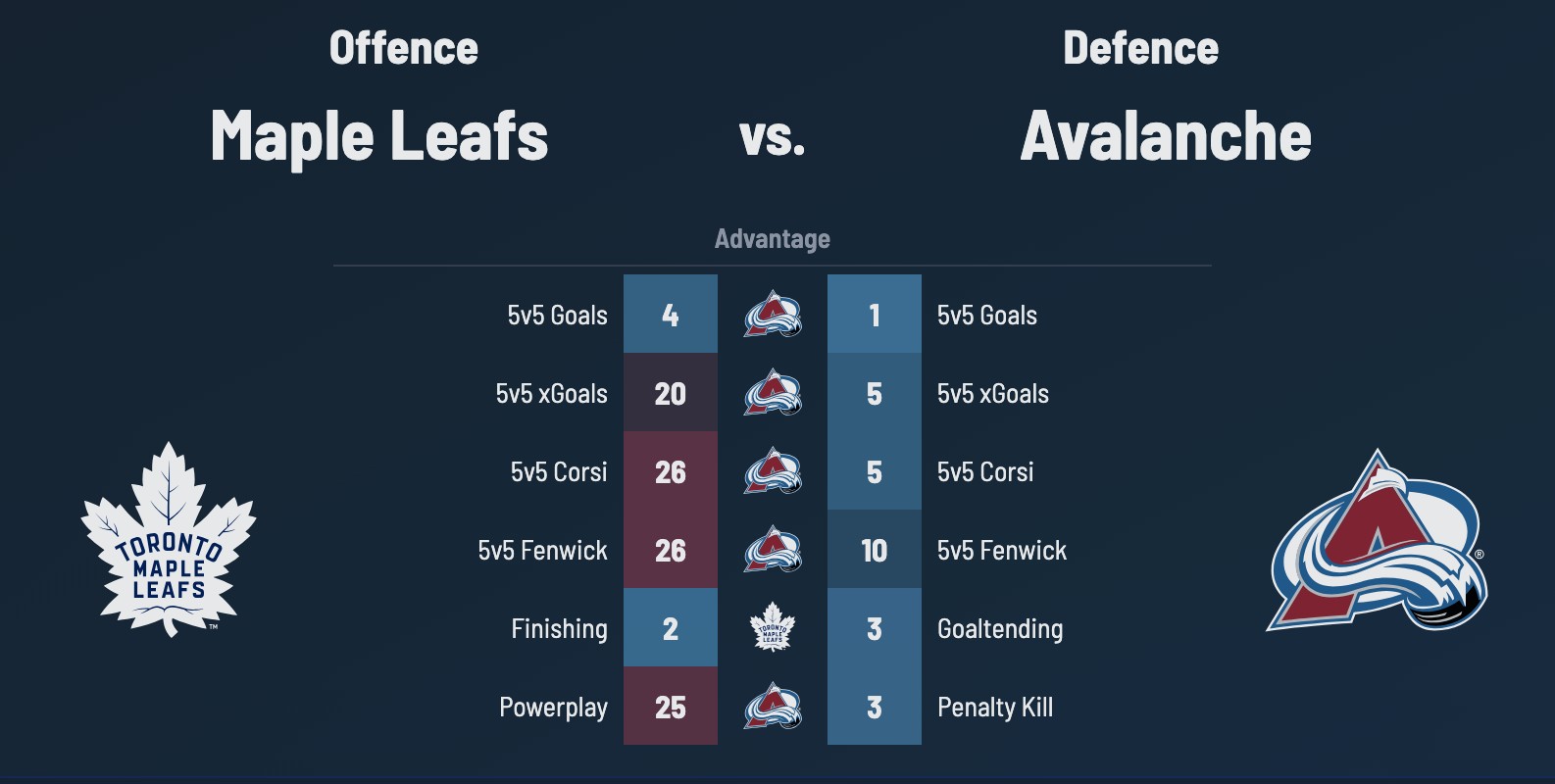1555x784 pixels.
Task: Click Avalanche advantage icon in 5v5 Corsi row
Action: point(773,471)
